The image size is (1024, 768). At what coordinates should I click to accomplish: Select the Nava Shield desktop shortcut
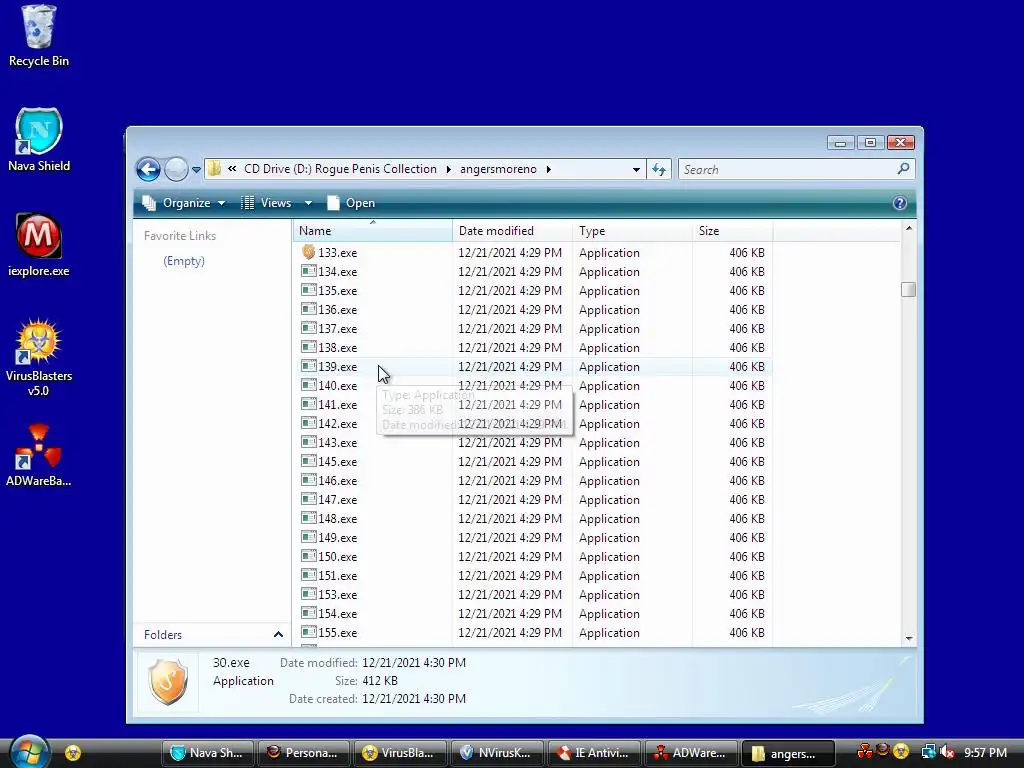pos(39,140)
